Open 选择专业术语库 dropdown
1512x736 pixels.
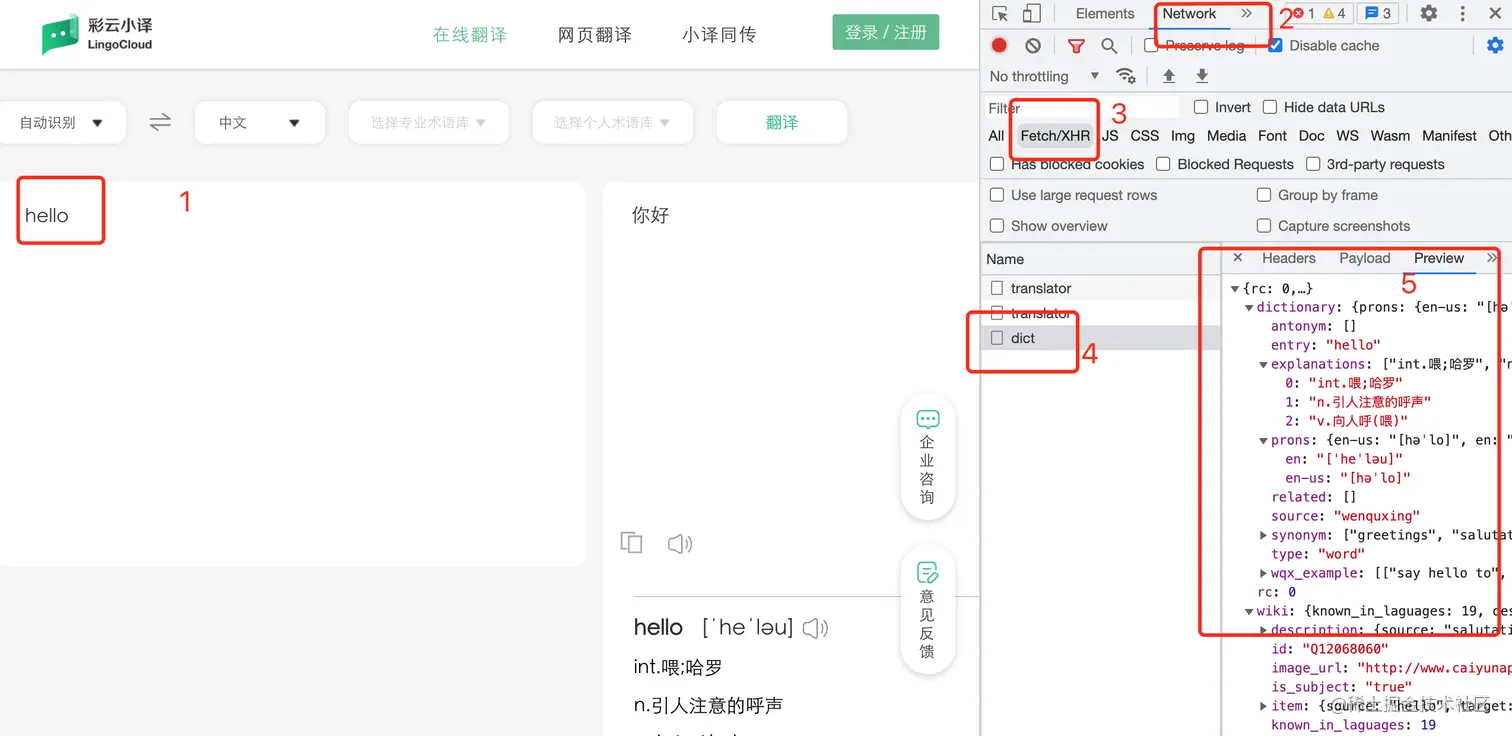click(428, 122)
